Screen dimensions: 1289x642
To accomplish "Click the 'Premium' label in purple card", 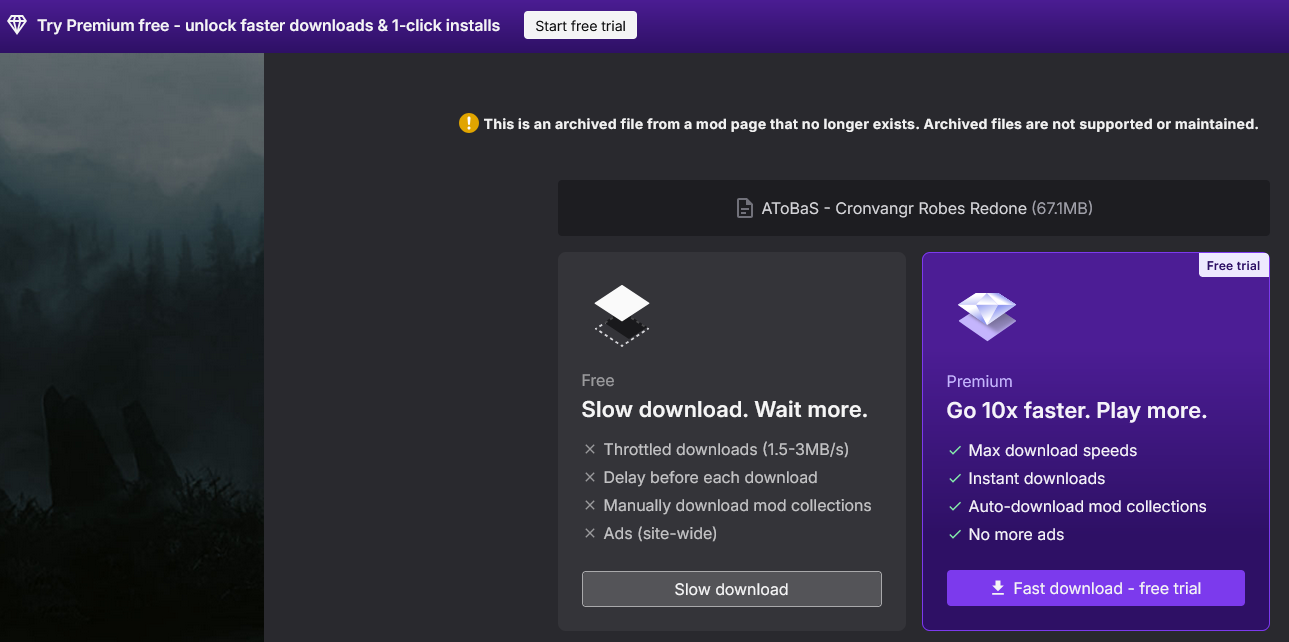I will tap(979, 382).
